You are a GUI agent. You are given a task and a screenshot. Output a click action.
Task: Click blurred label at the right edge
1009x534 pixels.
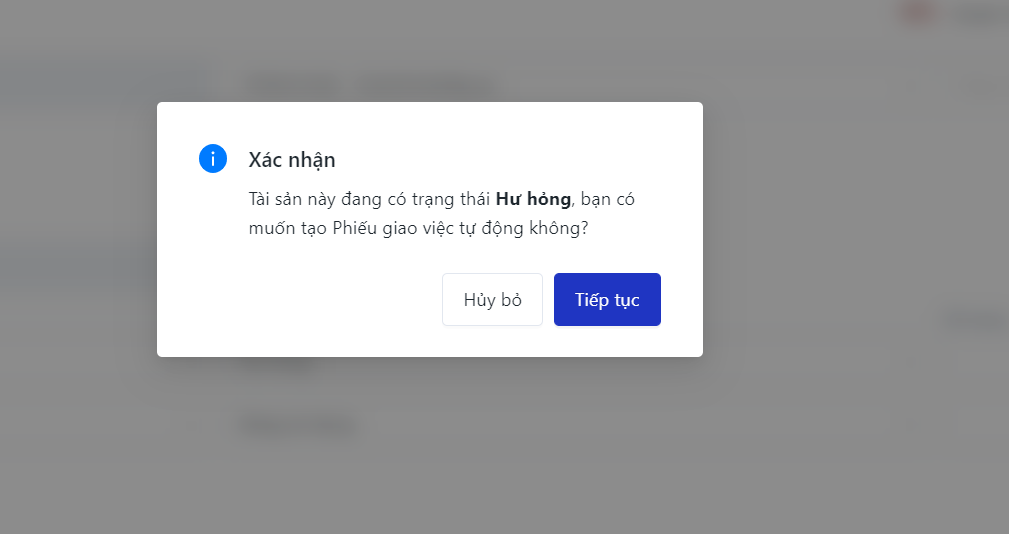pos(975,320)
